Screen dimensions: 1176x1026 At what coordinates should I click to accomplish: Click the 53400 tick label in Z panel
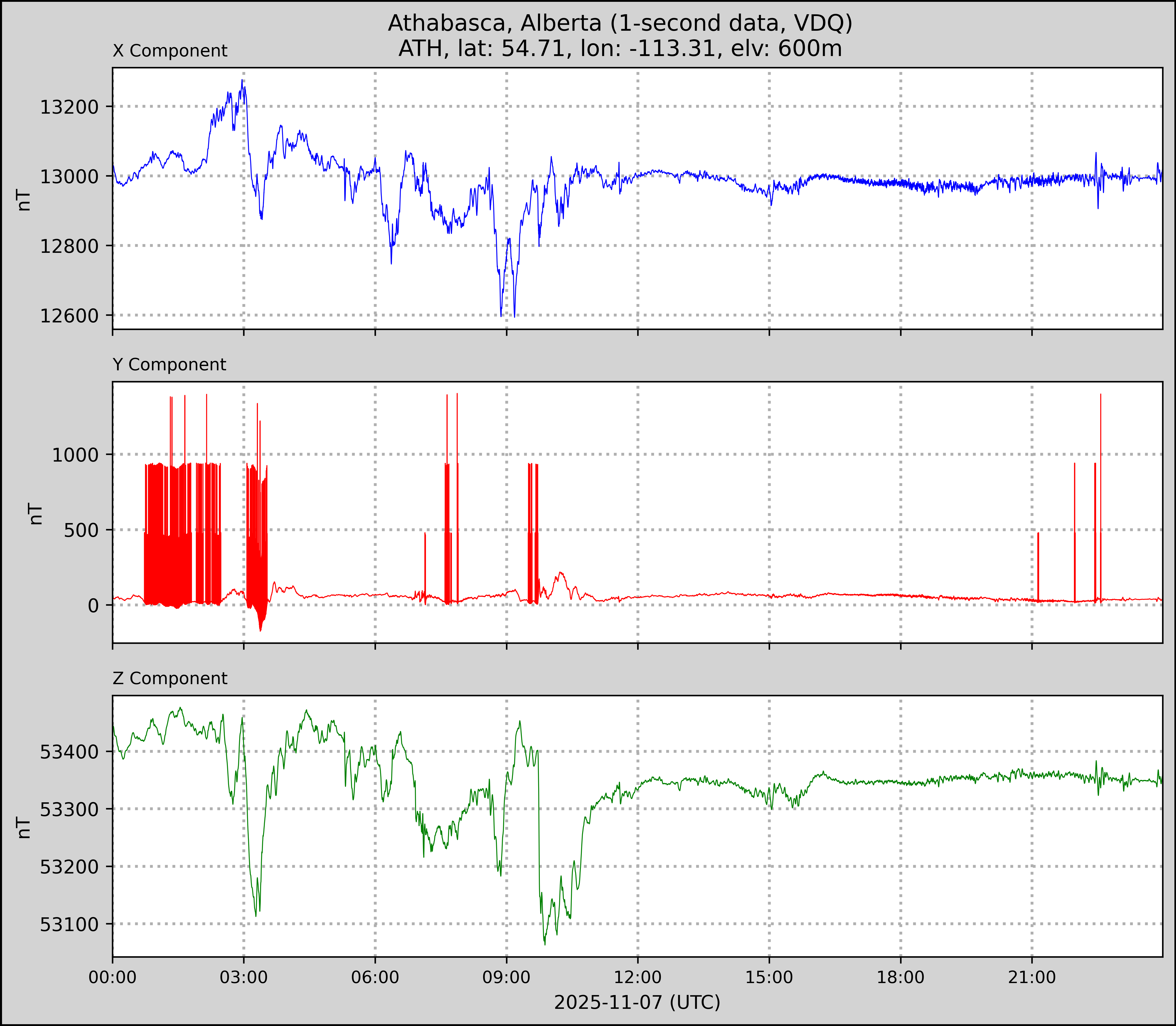tap(69, 752)
